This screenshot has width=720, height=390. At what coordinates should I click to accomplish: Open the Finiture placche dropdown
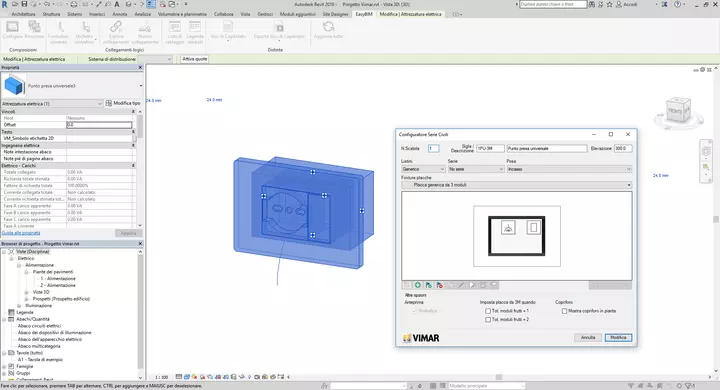(x=517, y=185)
